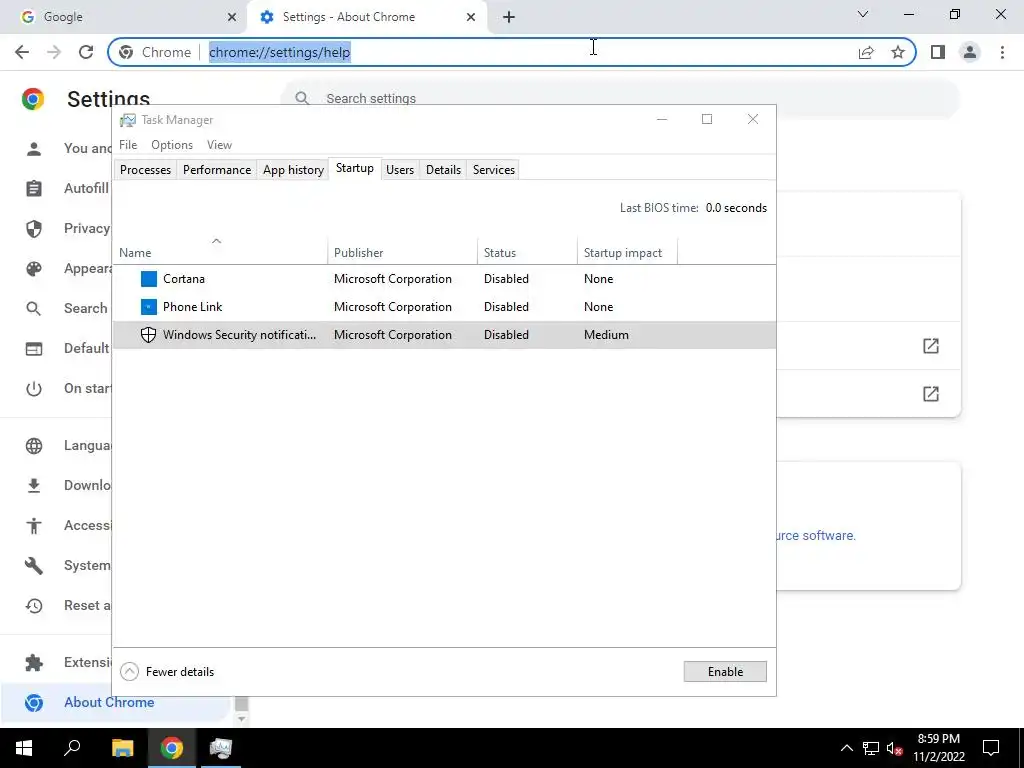Open On startup power icon
The image size is (1024, 768).
pyautogui.click(x=33, y=389)
